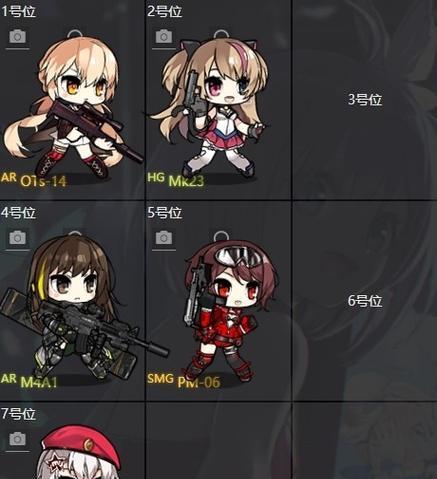The height and width of the screenshot is (479, 437).
Task: Click the camera icon in slot 1
Action: pos(18,36)
